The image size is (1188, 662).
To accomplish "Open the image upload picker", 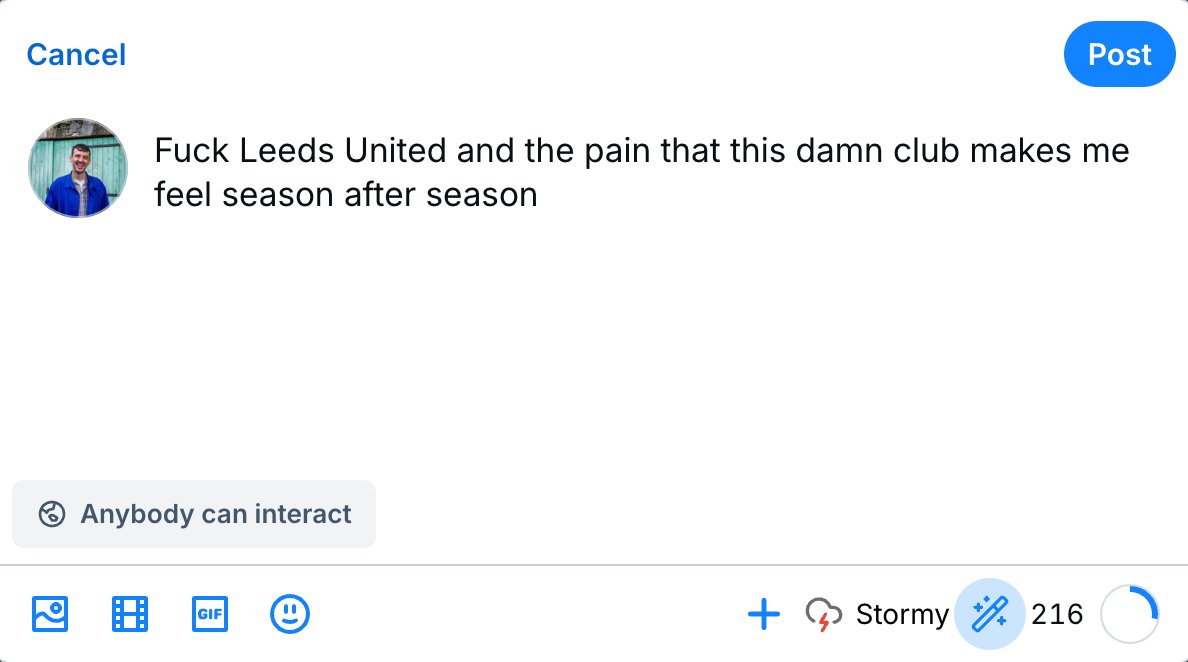I will (50, 613).
